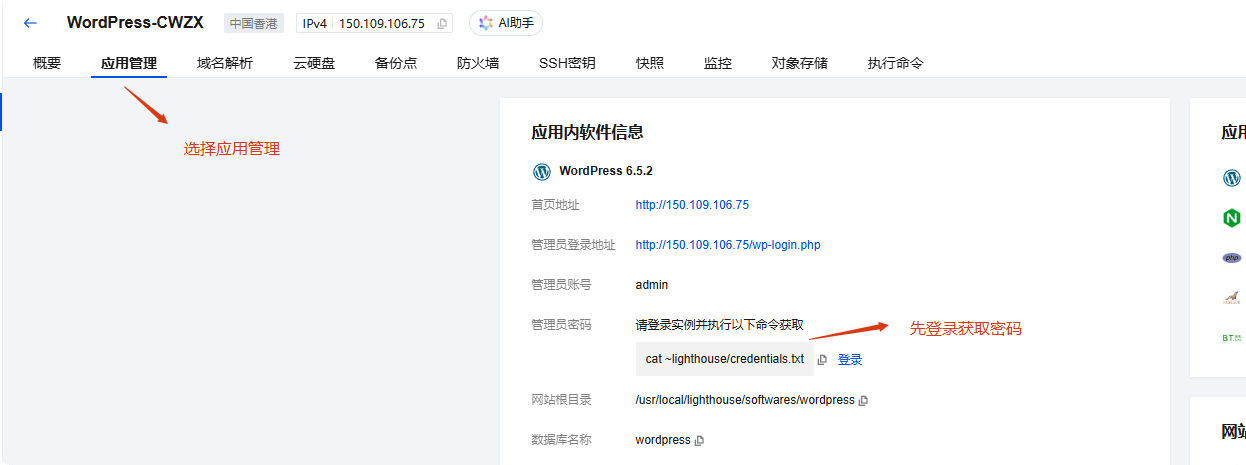
Task: Click the 应用内软件信息 heading
Action: [587, 132]
